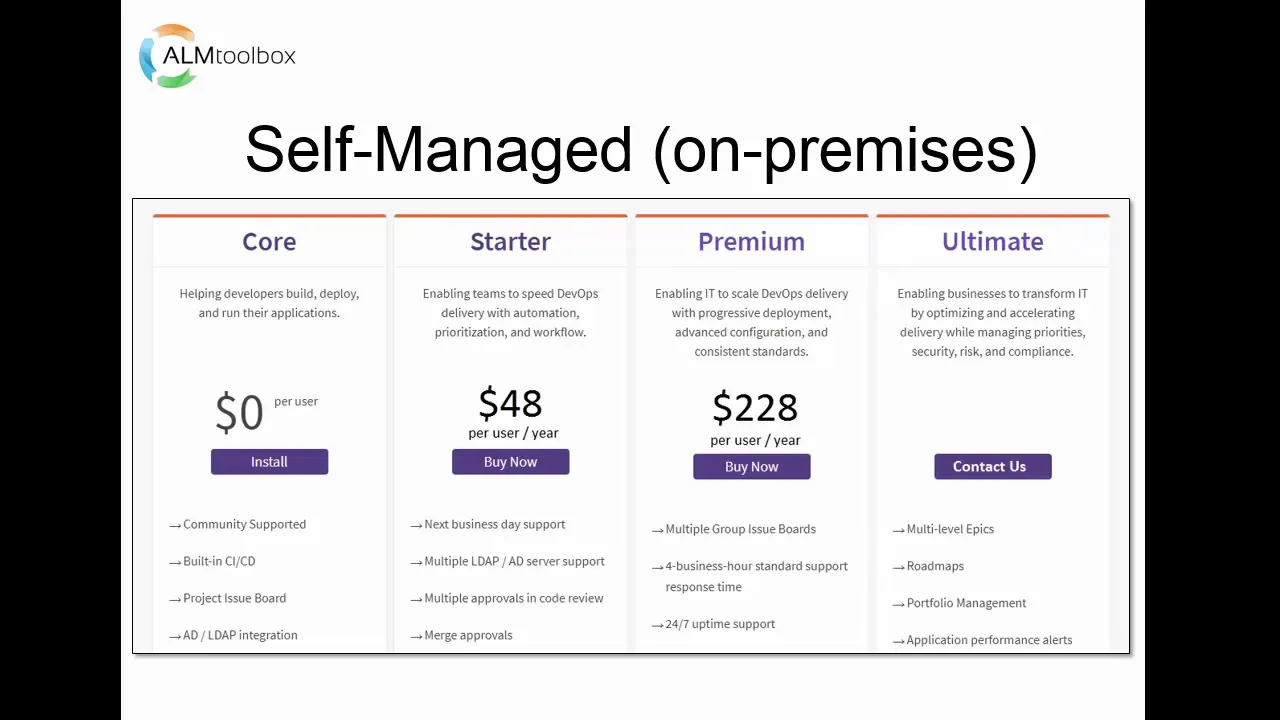Click Buy Now under Starter plan
Screen dimensions: 1280x720
pos(510,462)
